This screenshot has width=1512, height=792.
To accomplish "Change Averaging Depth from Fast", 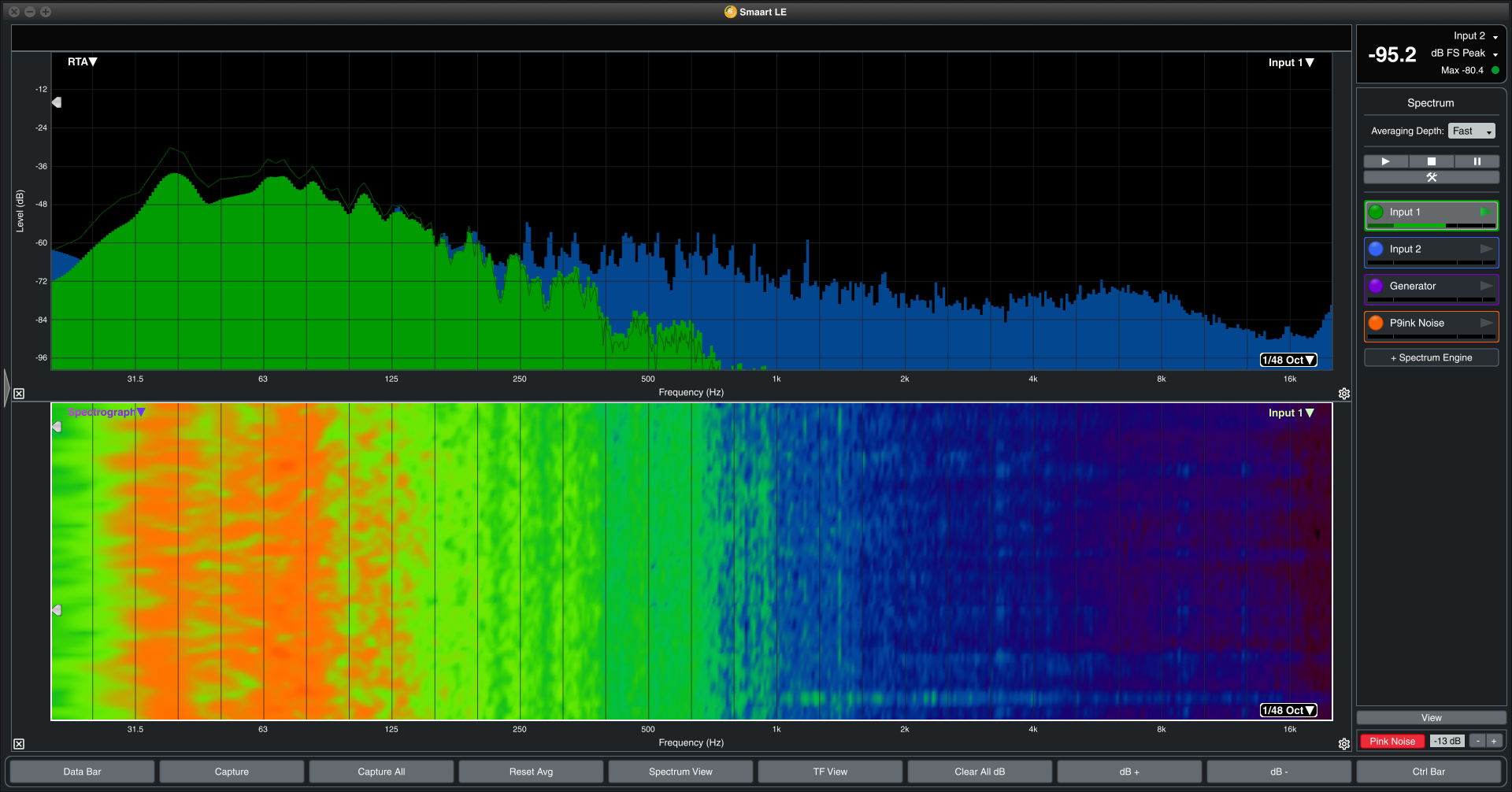I will click(x=1471, y=131).
